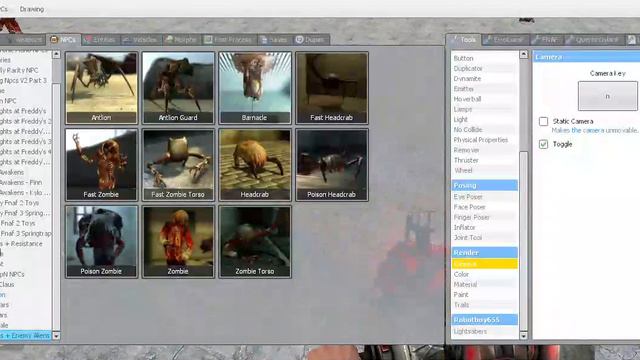The height and width of the screenshot is (360, 640).
Task: Open the NPCs spawn tab
Action: click(x=63, y=40)
